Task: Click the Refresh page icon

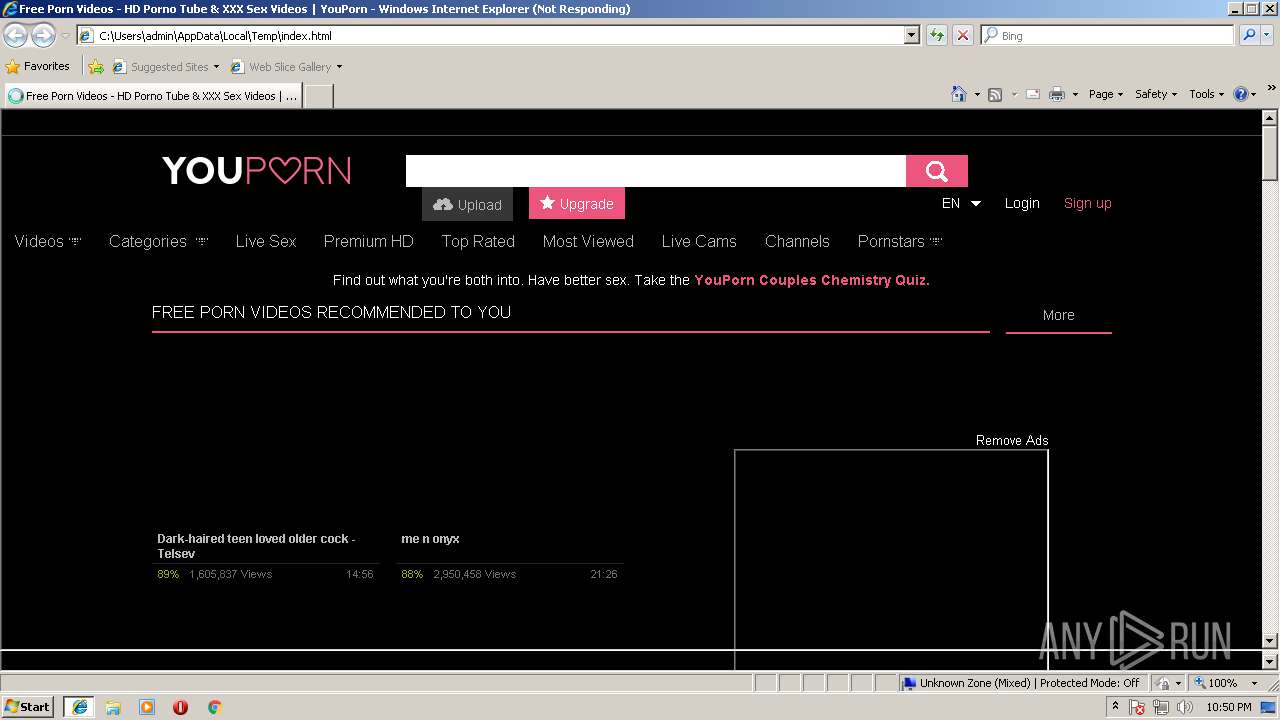Action: tap(936, 35)
